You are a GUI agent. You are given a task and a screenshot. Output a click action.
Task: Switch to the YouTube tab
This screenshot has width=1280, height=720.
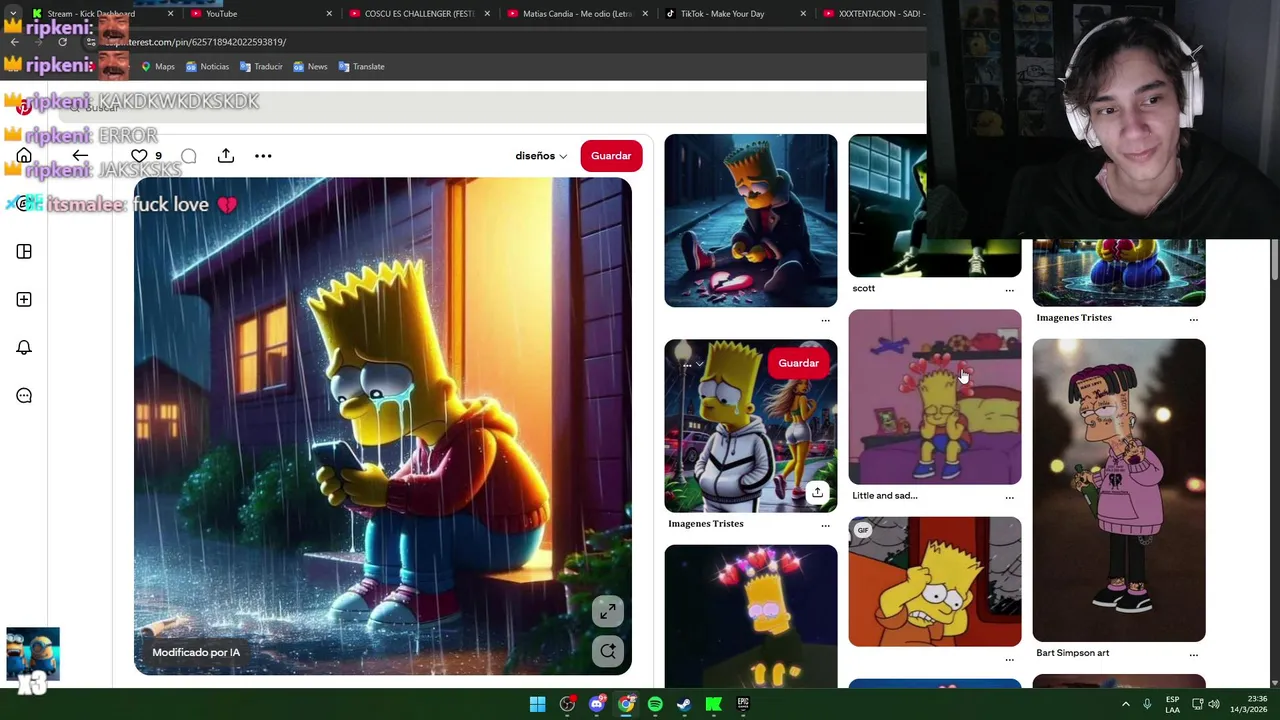[261, 14]
